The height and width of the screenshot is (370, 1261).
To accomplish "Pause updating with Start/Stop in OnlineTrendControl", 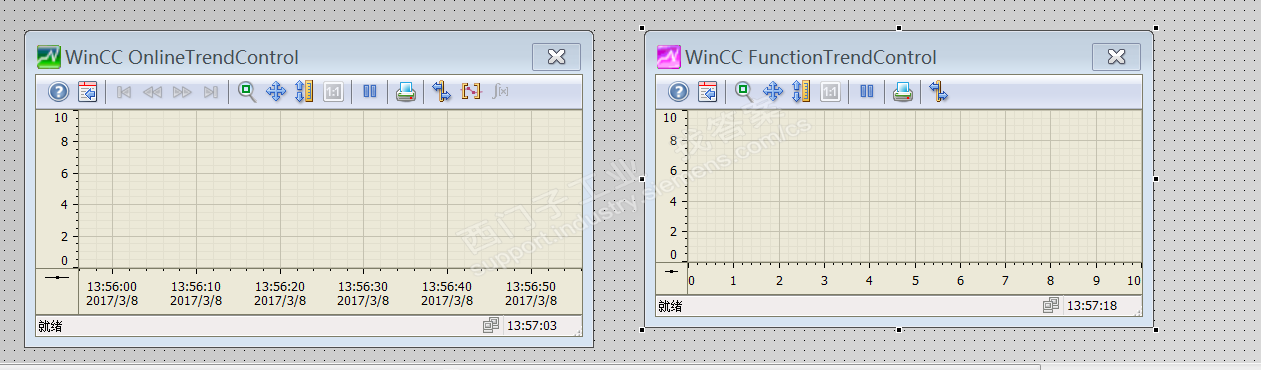I will coord(370,92).
